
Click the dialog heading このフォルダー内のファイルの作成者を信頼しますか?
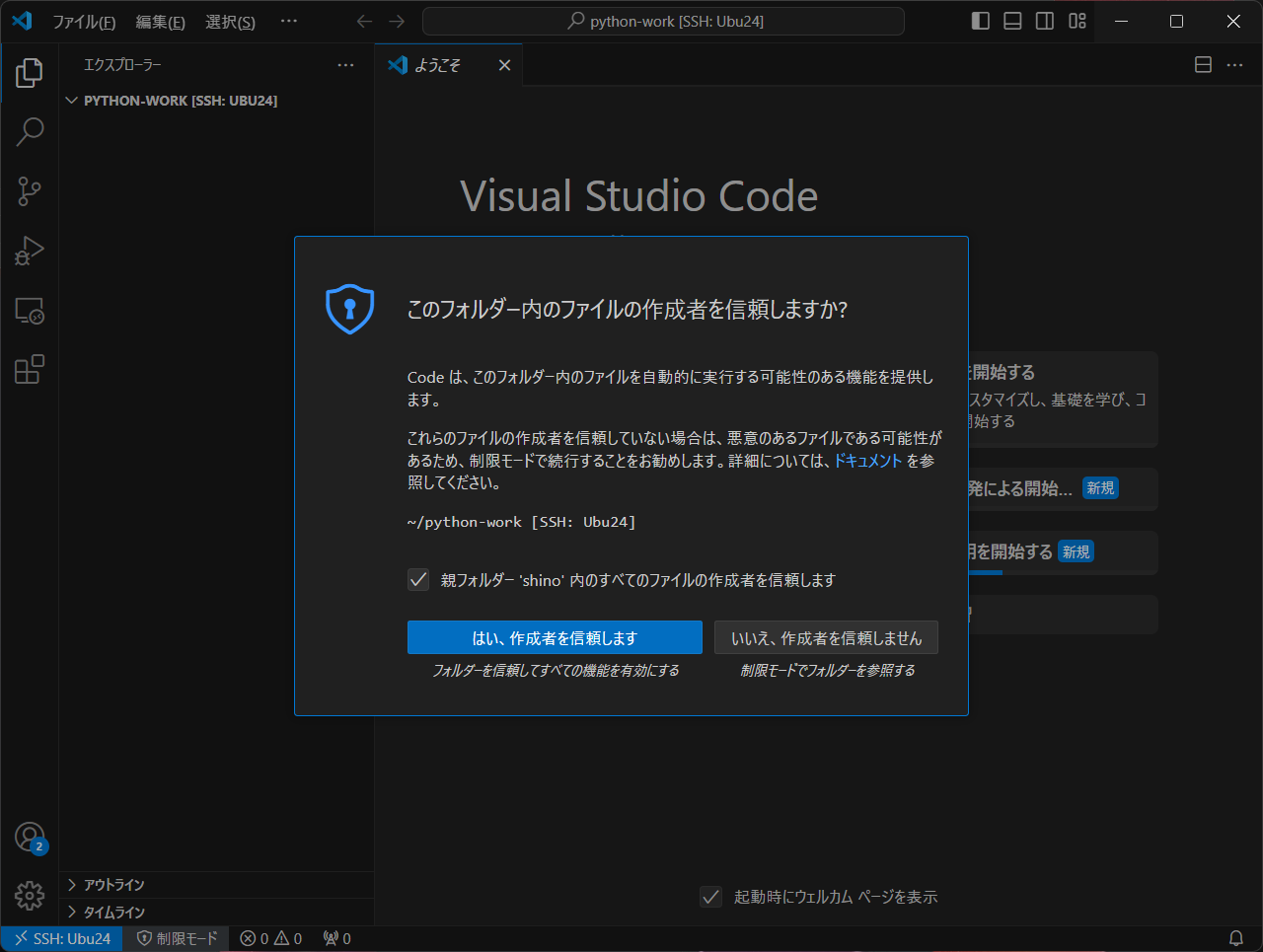[628, 309]
